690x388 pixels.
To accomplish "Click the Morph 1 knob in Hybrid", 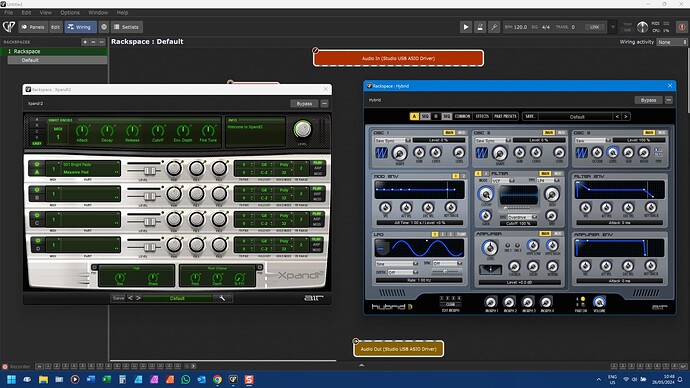I will click(490, 302).
